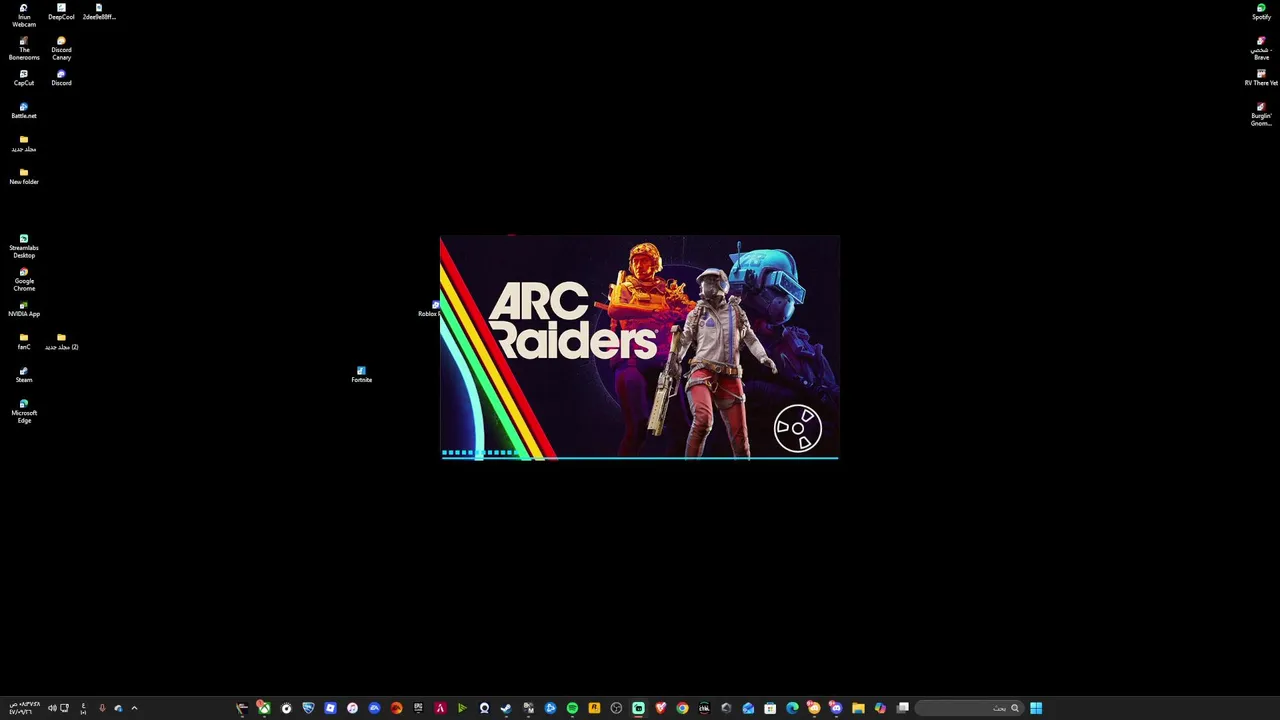Screen dimensions: 1280x720
Task: Open Microsoft Store from the taskbar
Action: pos(770,708)
